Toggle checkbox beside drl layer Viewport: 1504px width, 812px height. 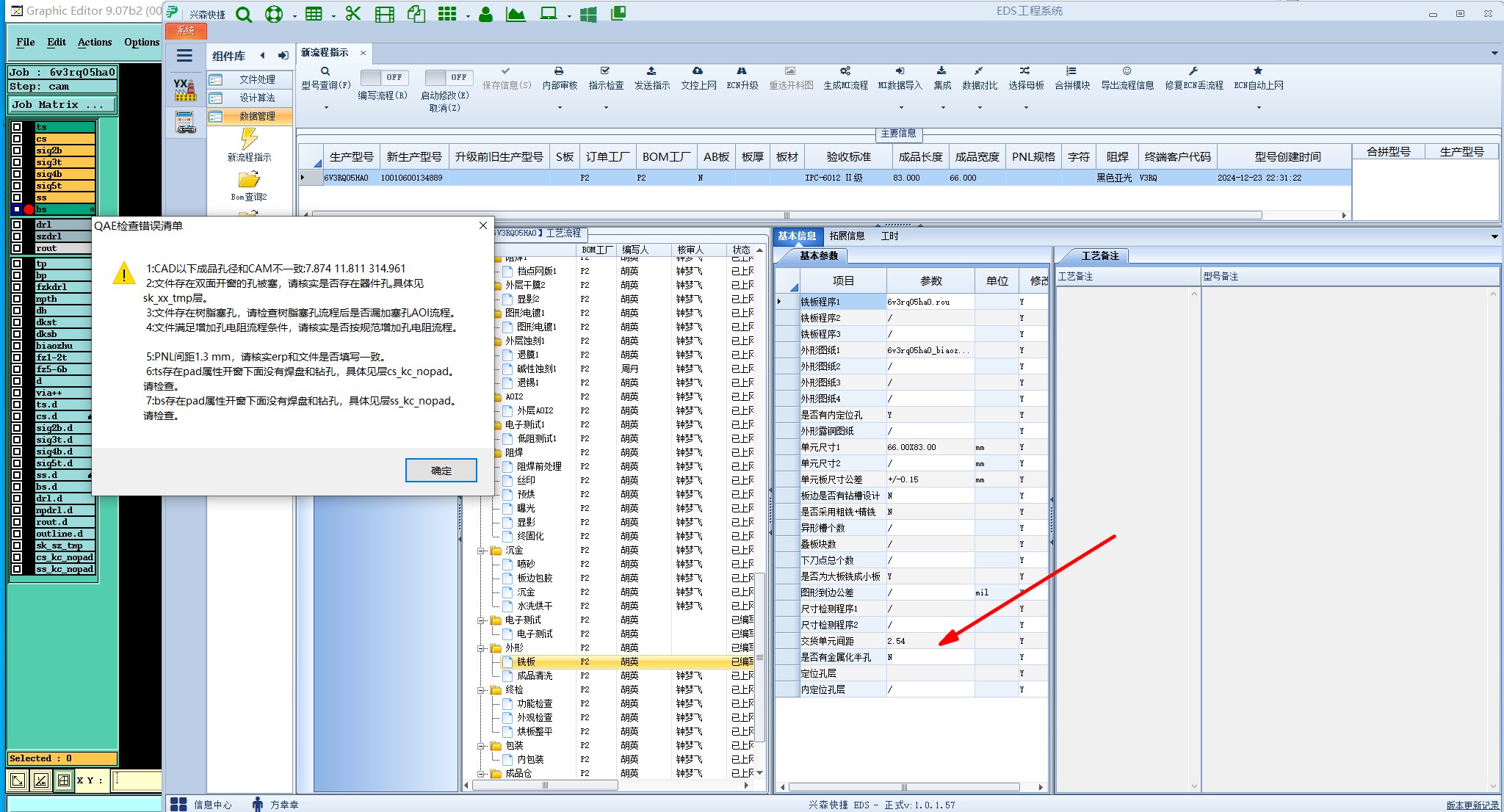18,225
